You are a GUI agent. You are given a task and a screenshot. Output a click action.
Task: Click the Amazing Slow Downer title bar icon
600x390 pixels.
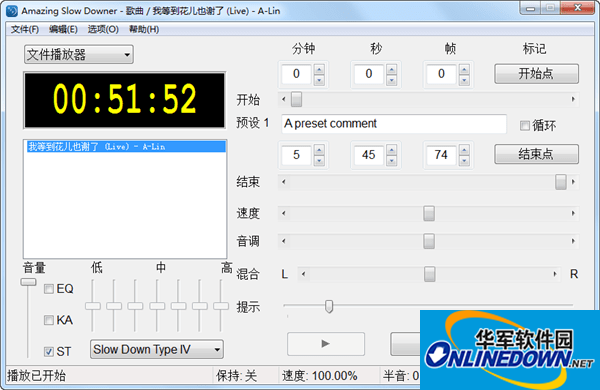pyautogui.click(x=12, y=11)
